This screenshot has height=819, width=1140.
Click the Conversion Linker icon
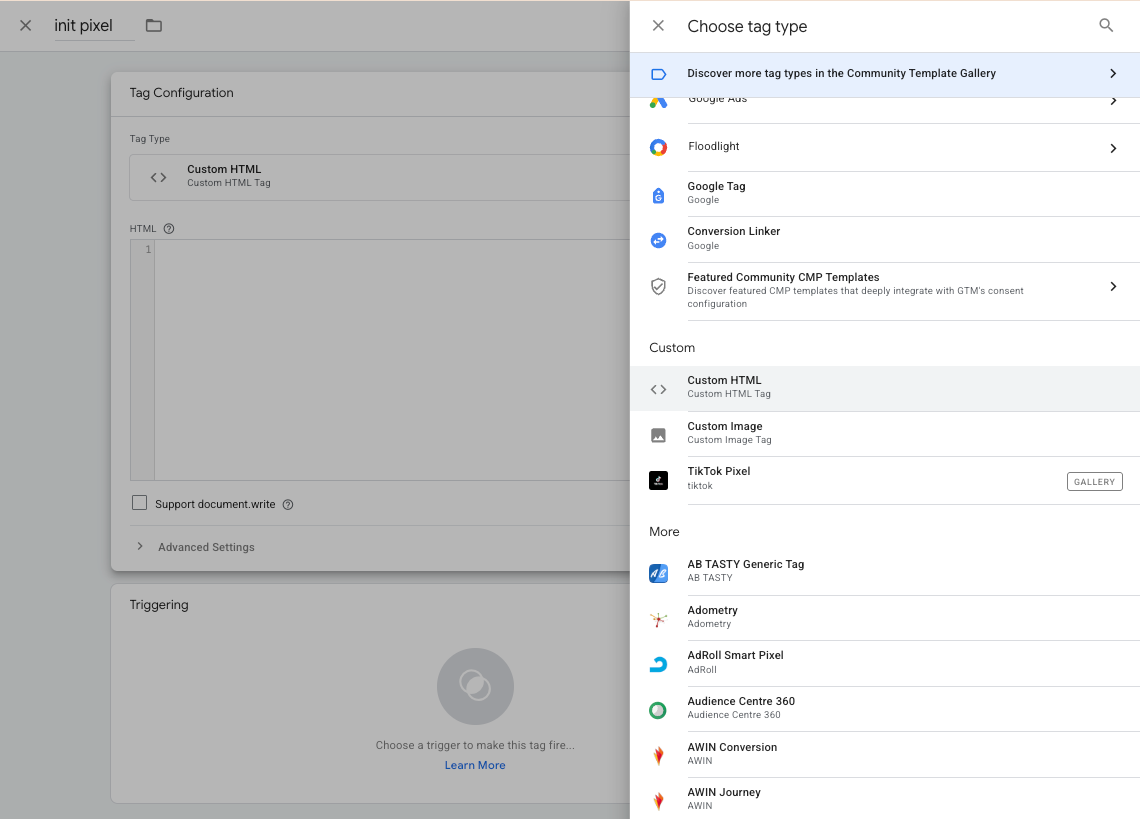point(658,240)
